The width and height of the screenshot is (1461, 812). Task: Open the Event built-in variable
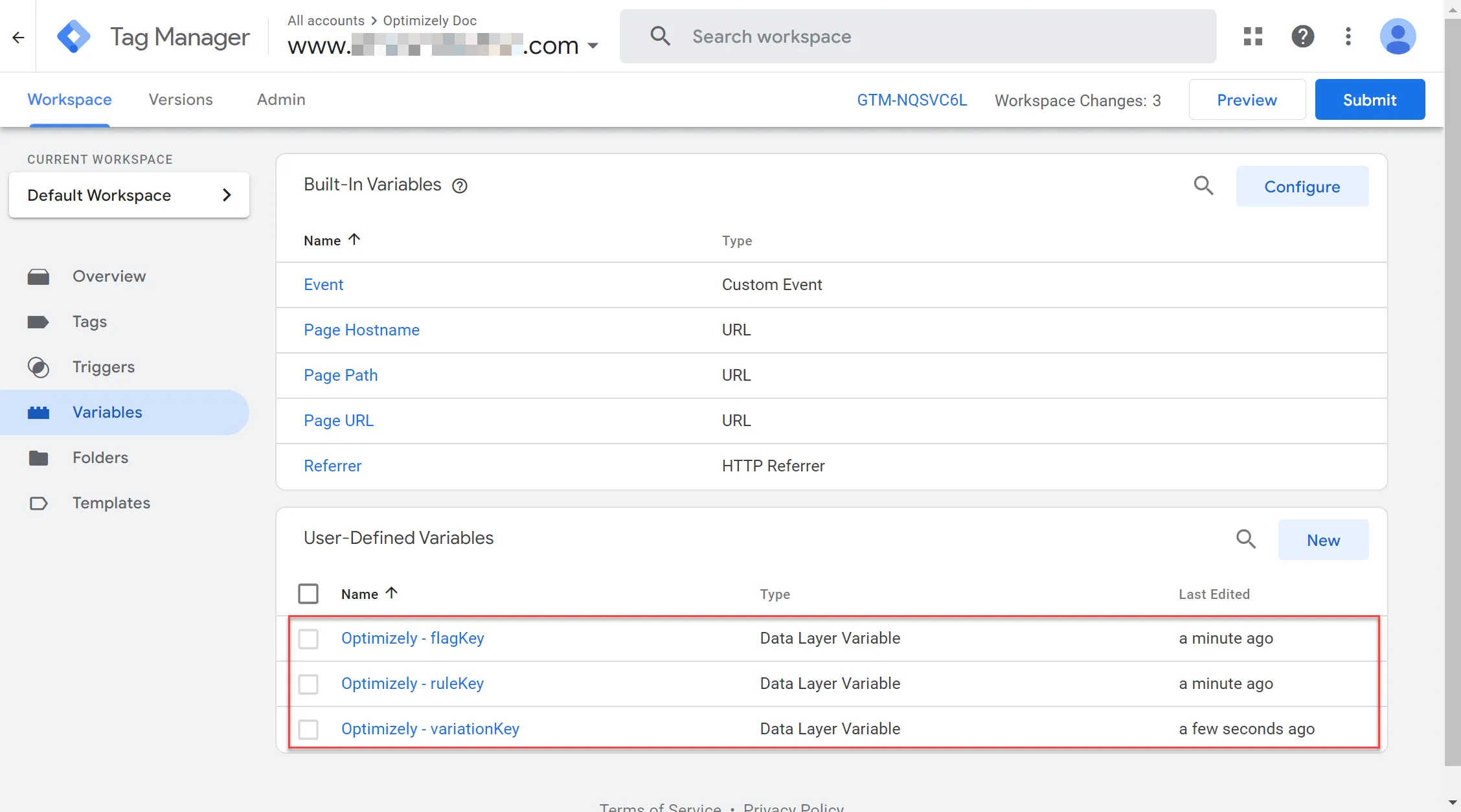click(x=323, y=285)
